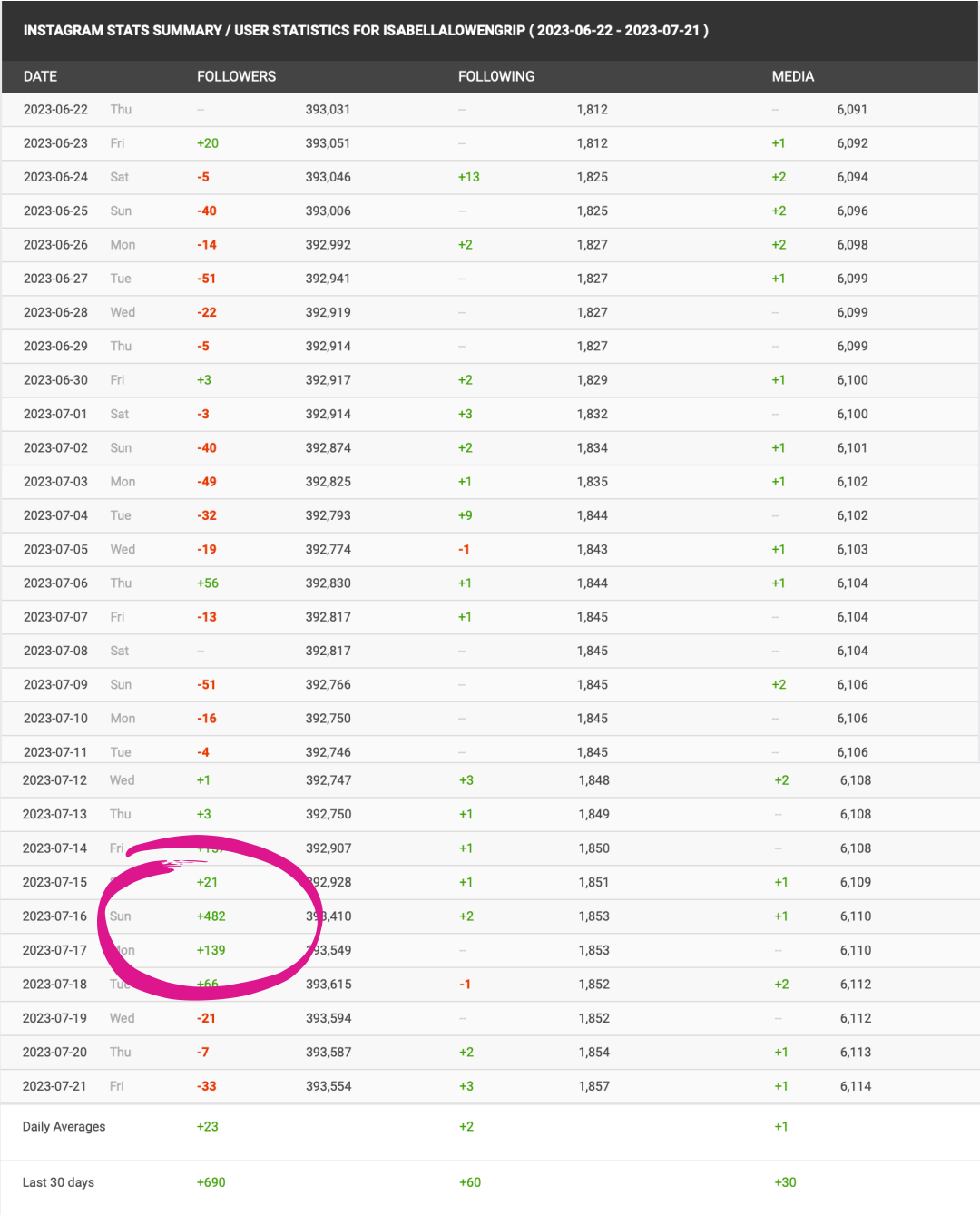This screenshot has width=980, height=1215.
Task: Click the Daily Averages row label
Action: point(64,1127)
